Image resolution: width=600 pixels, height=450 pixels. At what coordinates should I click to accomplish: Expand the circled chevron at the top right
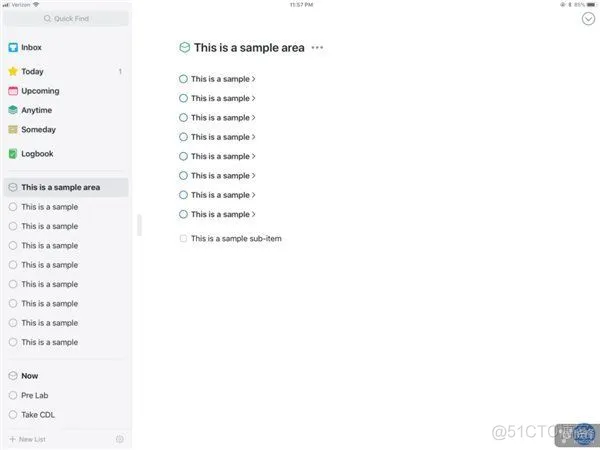[588, 18]
